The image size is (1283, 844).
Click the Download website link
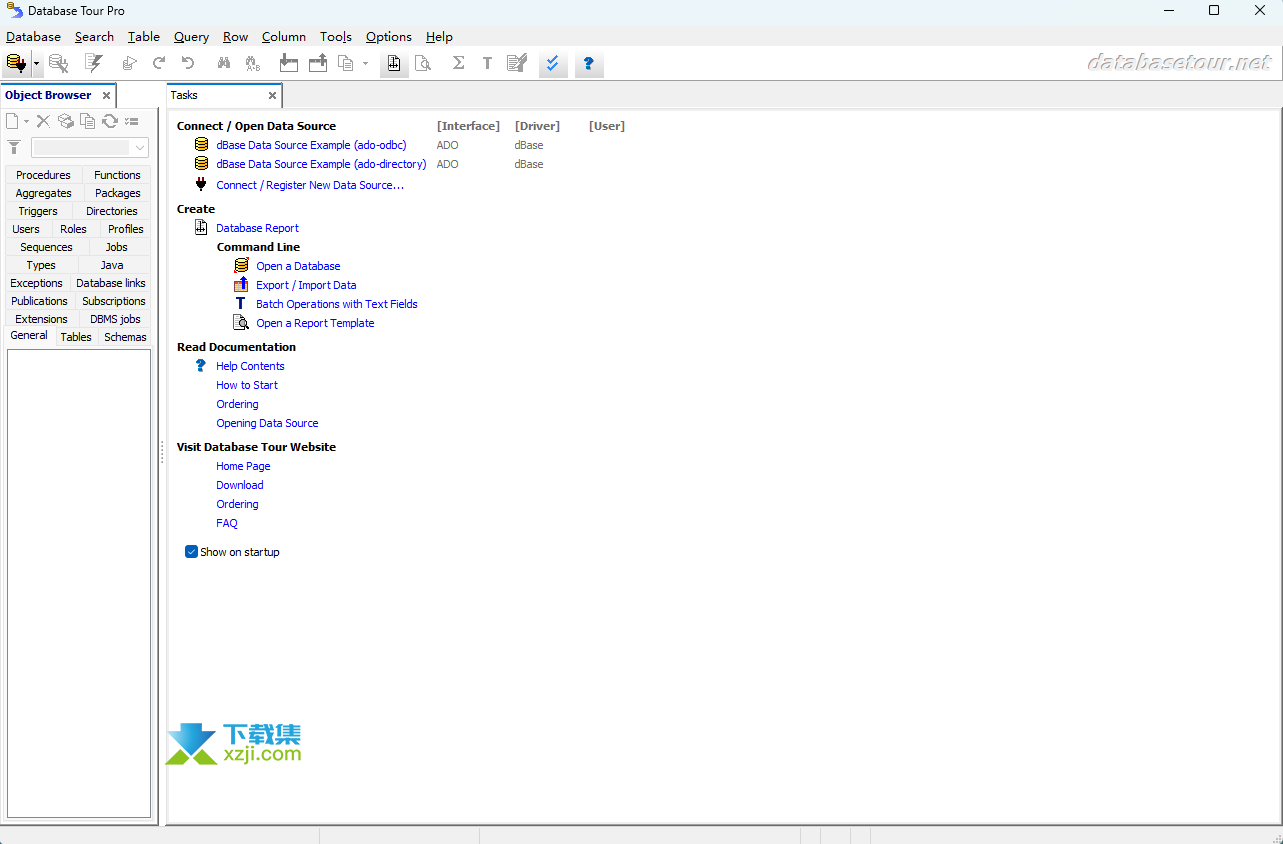(240, 485)
